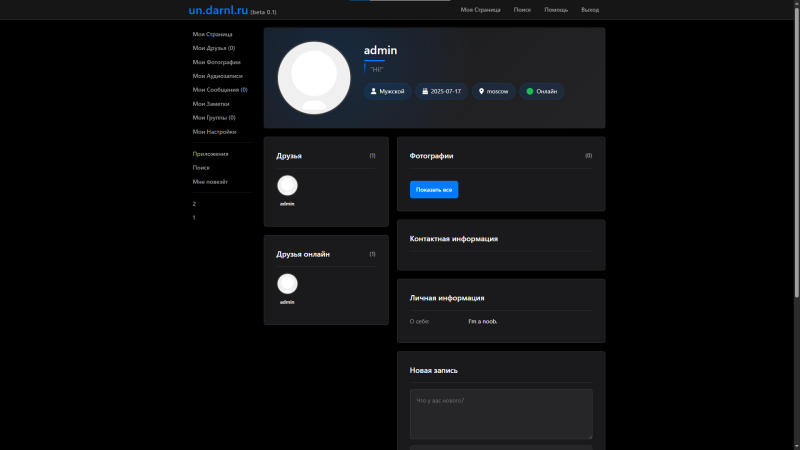Click the person icon in the gender badge

373,91
